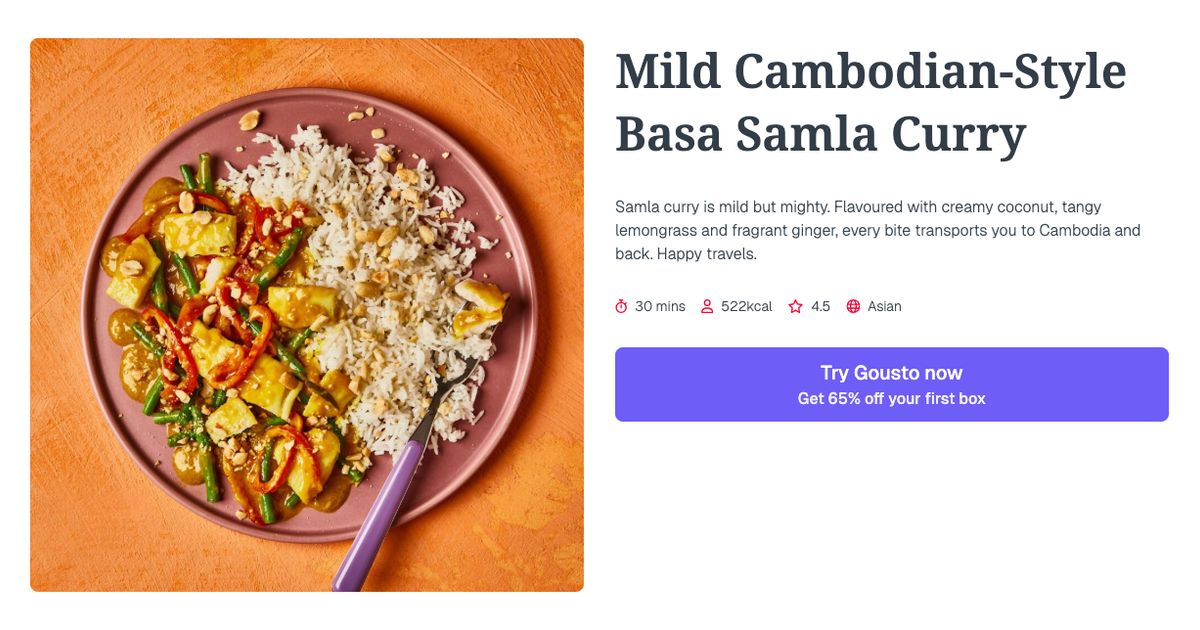This screenshot has height=630, width=1200.
Task: Open the curry dish photo
Action: [306, 314]
